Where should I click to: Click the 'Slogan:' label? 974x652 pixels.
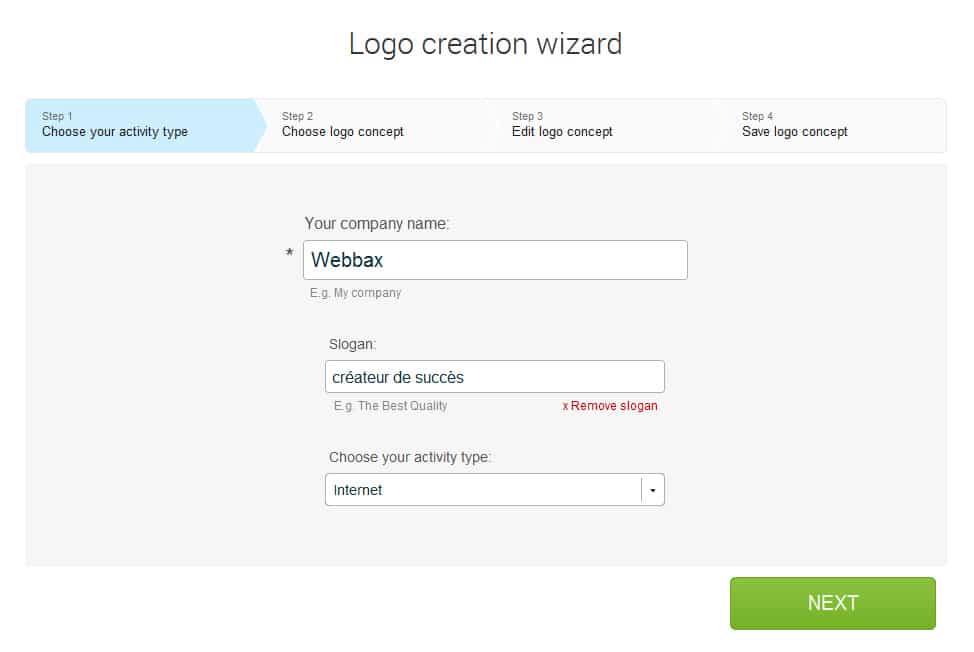(352, 344)
